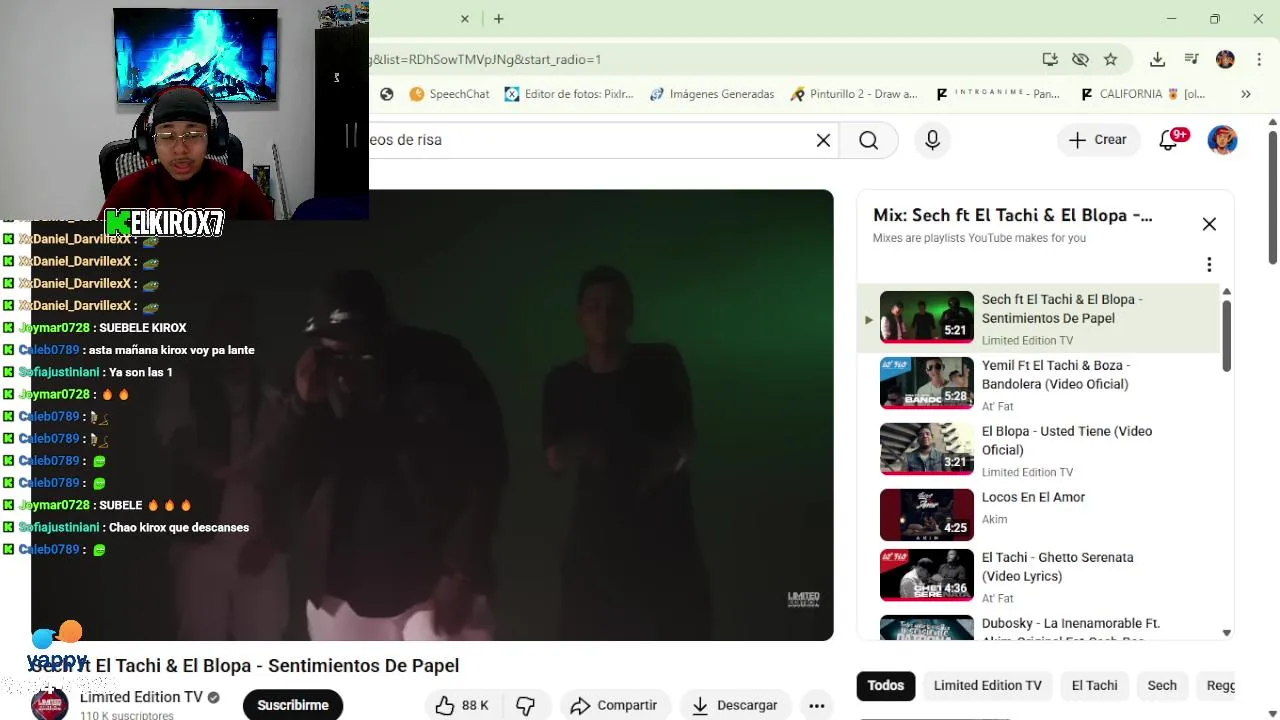Click the Compartir share button
This screenshot has height=720, width=1280.
[614, 706]
